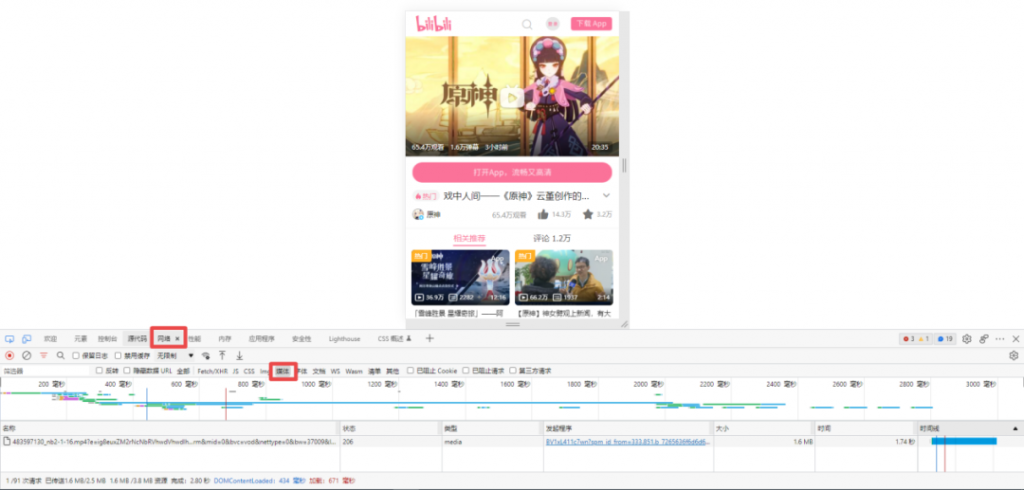Switch to the 控制台 tab
This screenshot has height=490, width=1024.
[x=107, y=339]
